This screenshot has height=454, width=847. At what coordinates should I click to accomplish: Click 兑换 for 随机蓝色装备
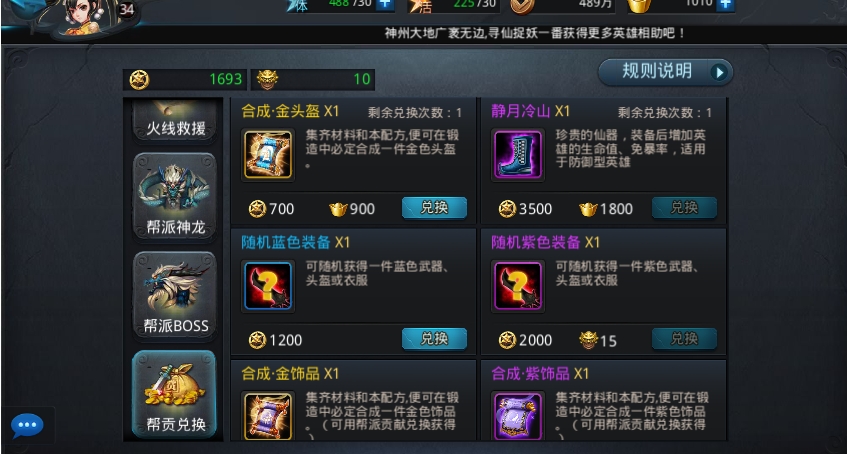(x=434, y=339)
